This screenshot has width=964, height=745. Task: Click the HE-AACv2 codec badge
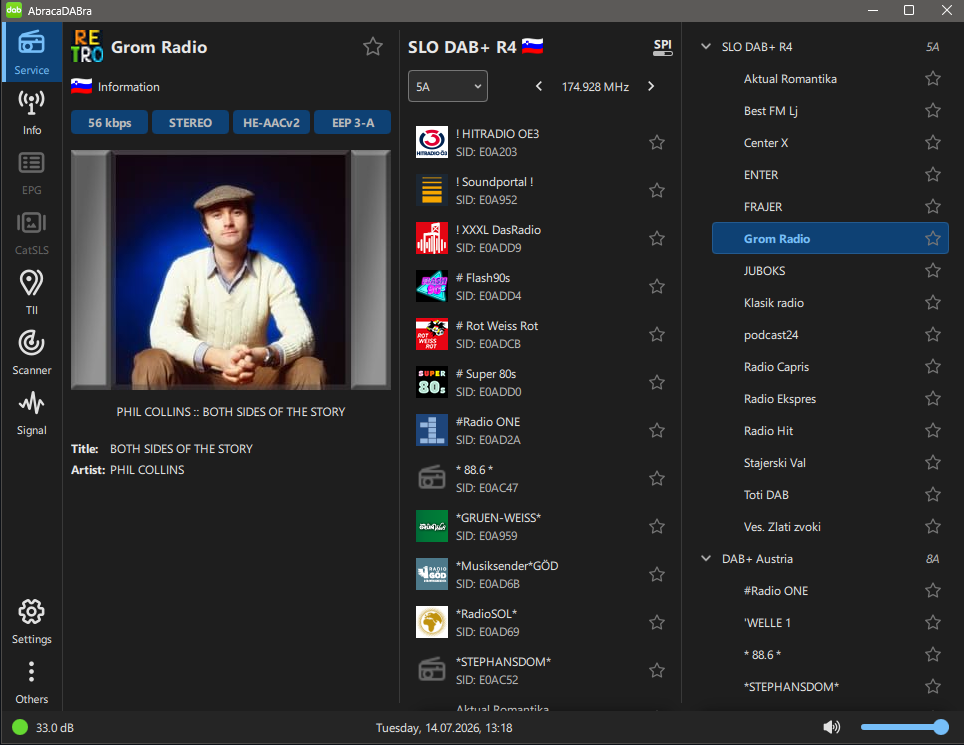click(271, 122)
